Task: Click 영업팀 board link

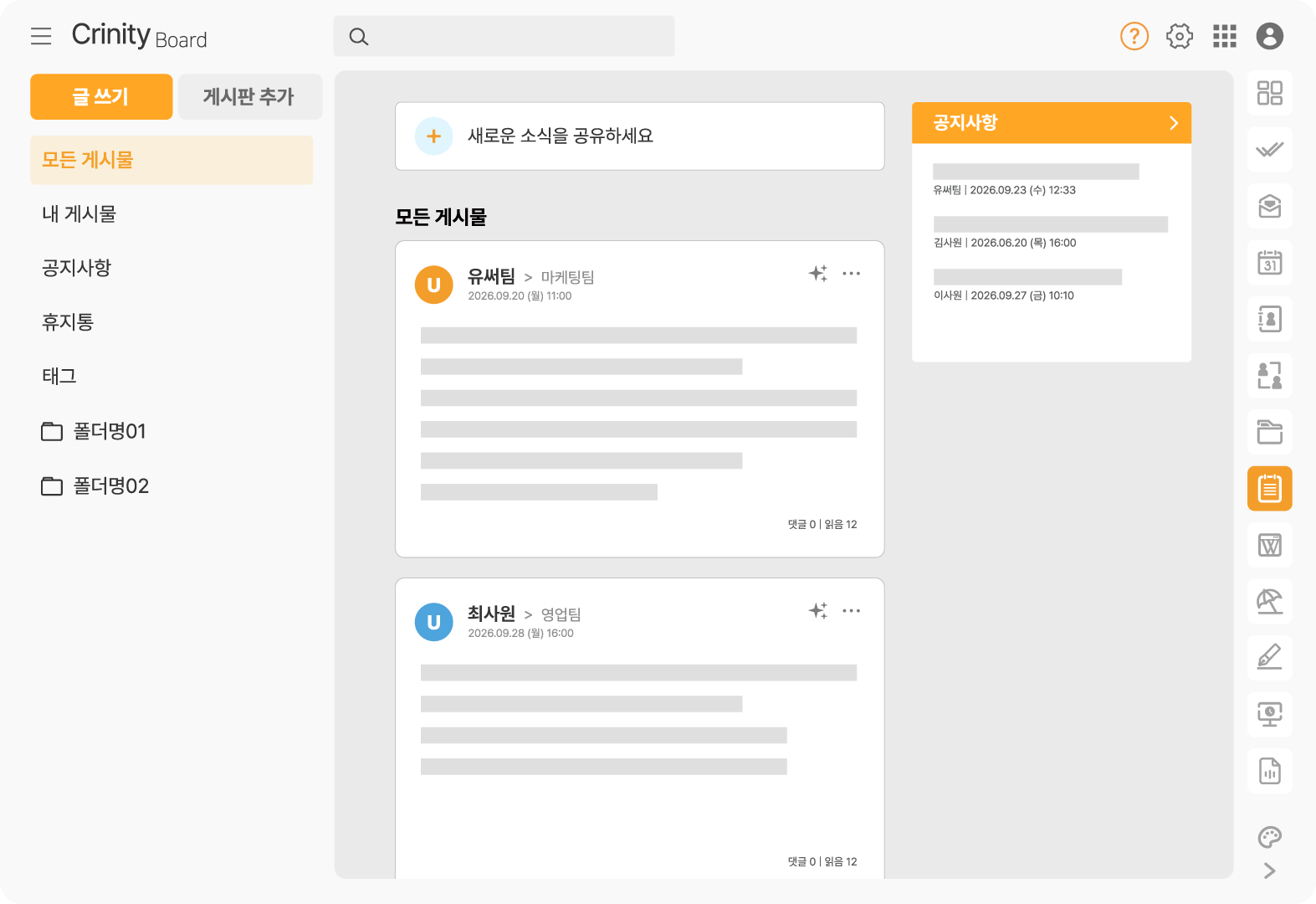Action: (561, 614)
